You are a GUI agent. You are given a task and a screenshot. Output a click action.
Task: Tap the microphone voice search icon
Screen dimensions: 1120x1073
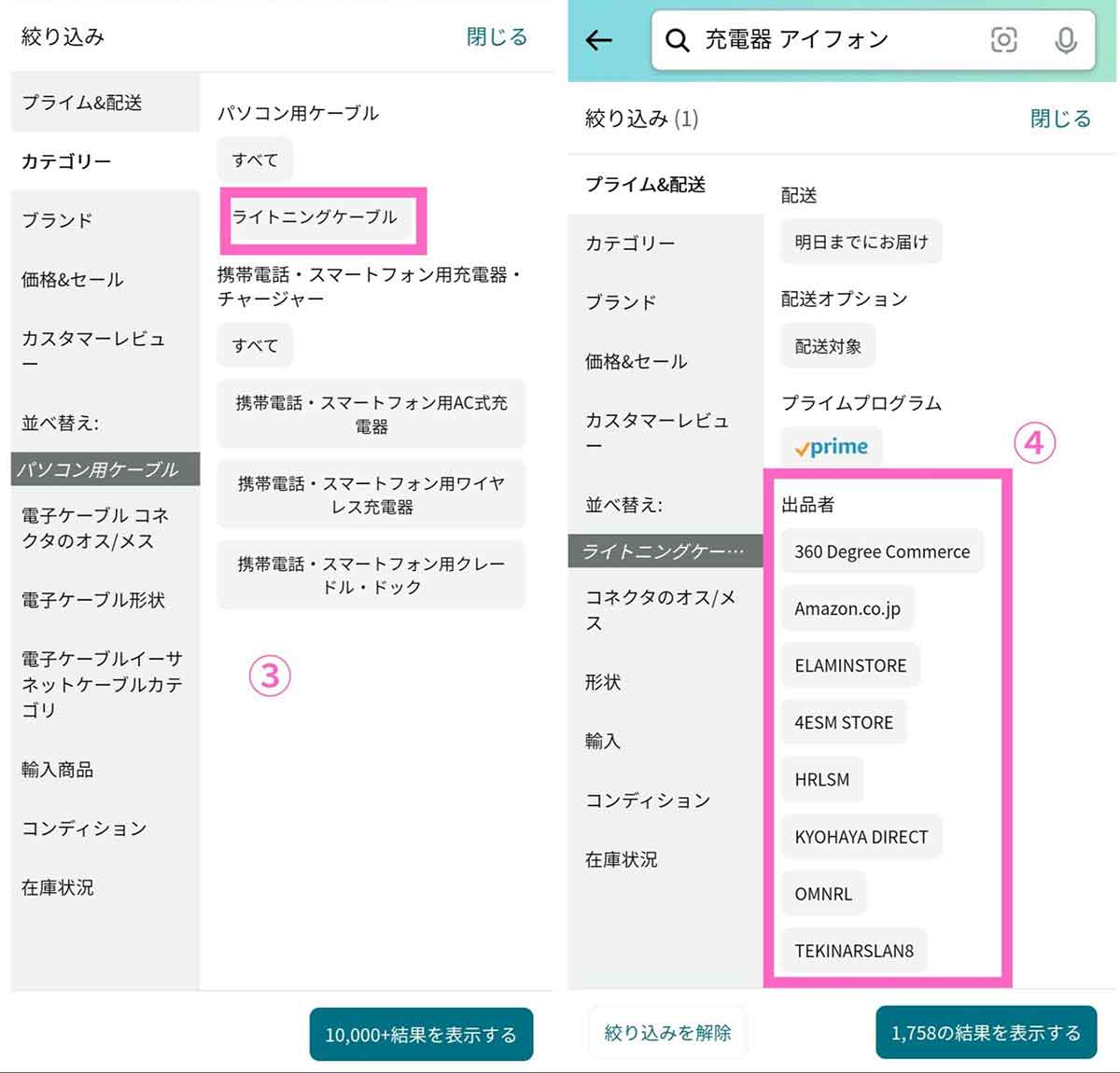click(1065, 39)
